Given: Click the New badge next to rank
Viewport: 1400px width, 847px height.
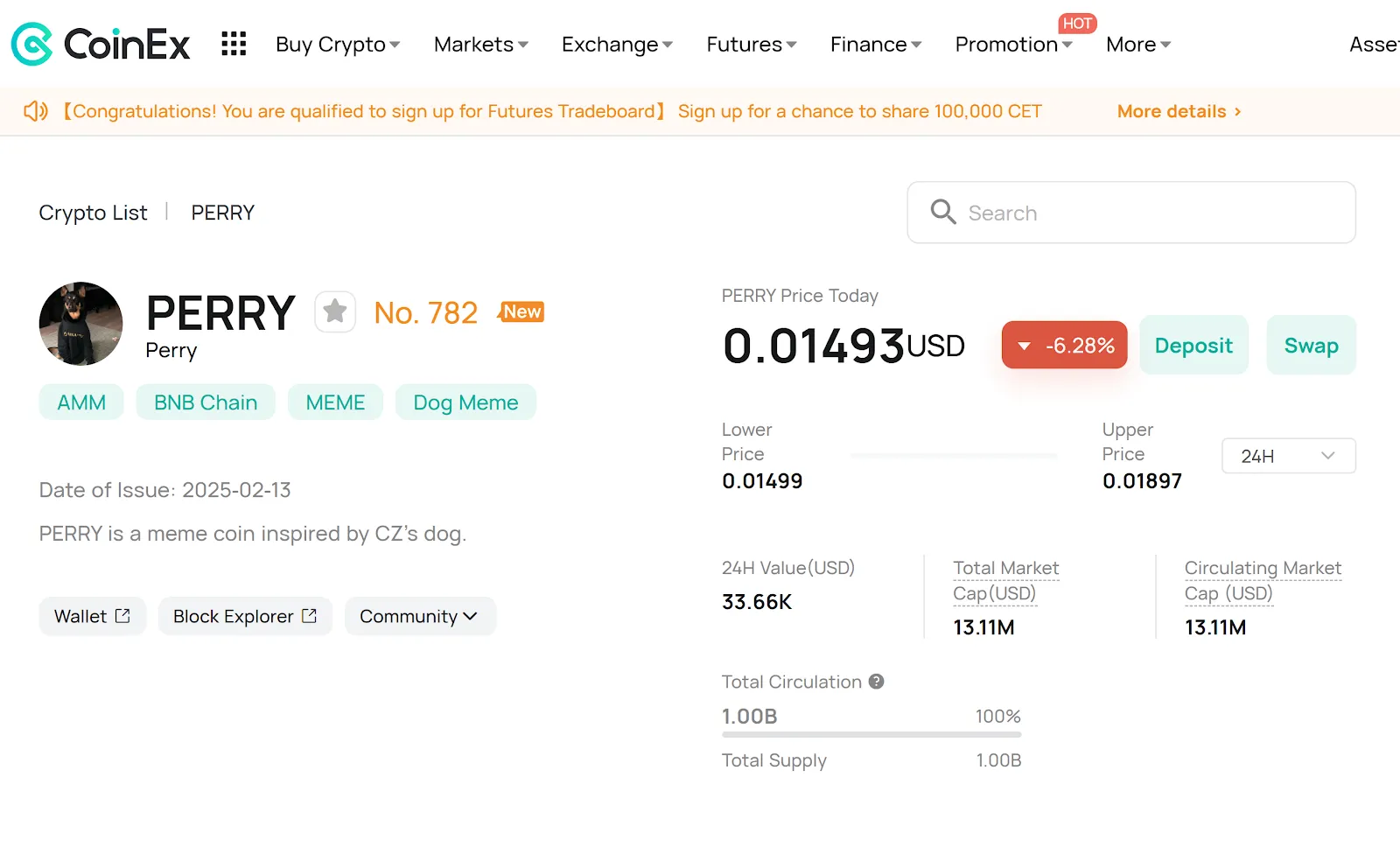Looking at the screenshot, I should (x=521, y=311).
